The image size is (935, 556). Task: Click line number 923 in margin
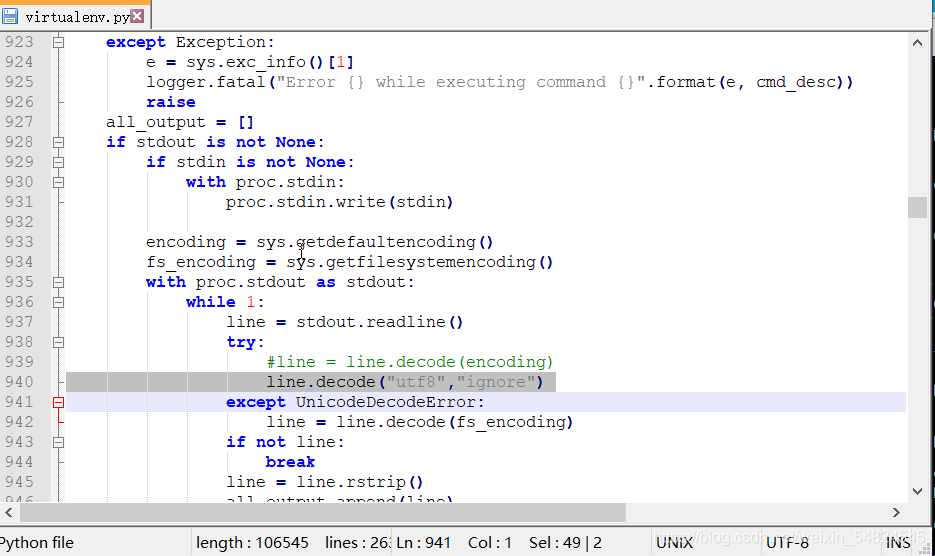[19, 42]
